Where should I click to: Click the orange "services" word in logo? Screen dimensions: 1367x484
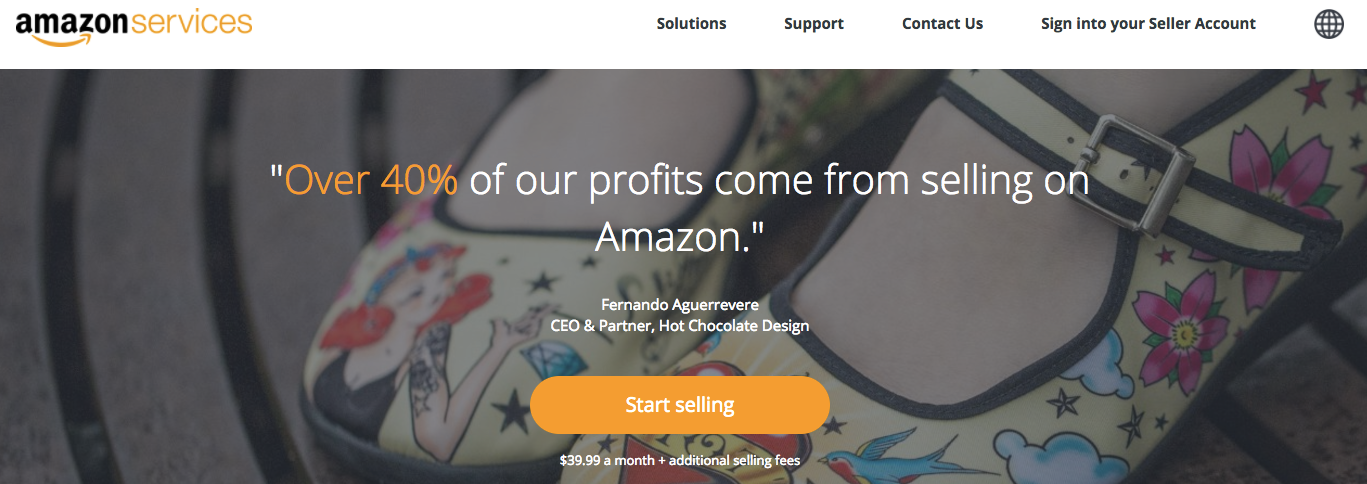pyautogui.click(x=191, y=21)
